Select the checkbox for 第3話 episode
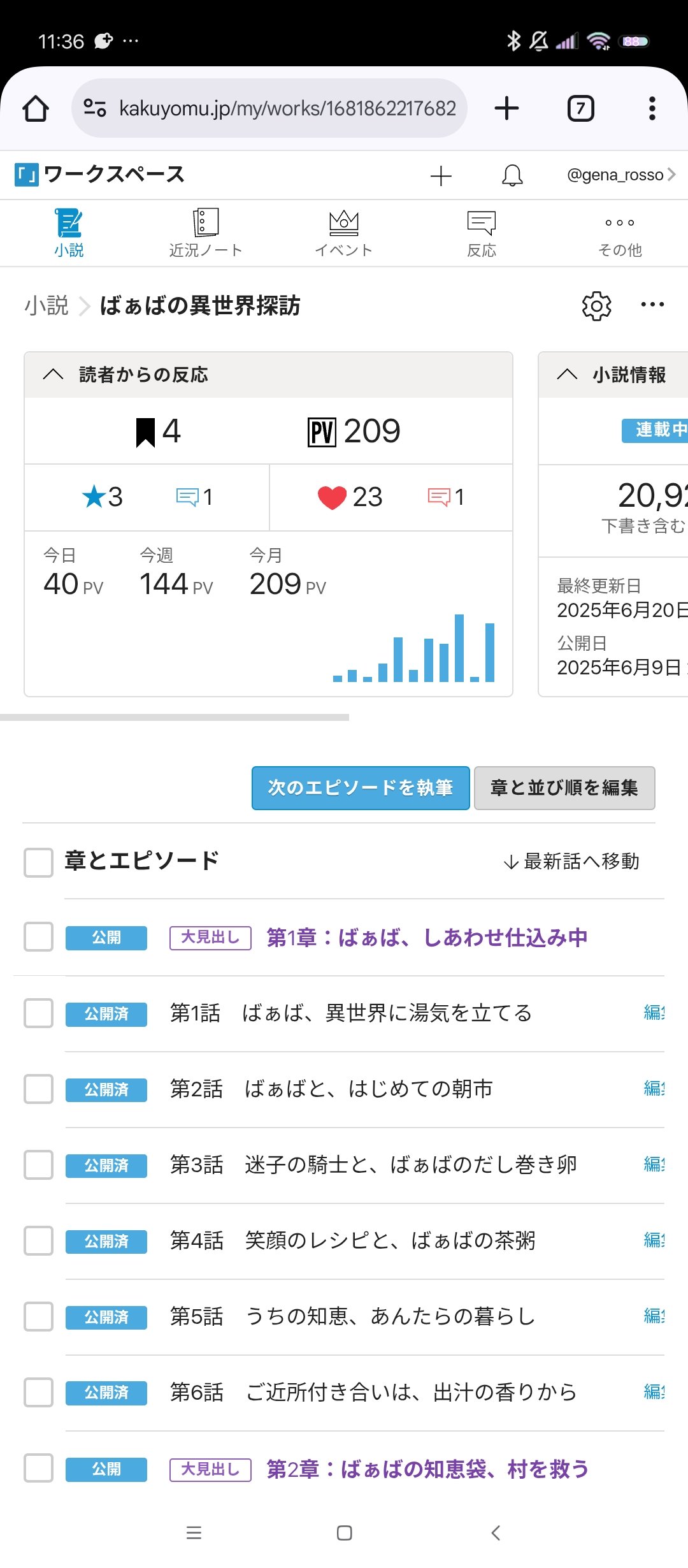 click(38, 1165)
